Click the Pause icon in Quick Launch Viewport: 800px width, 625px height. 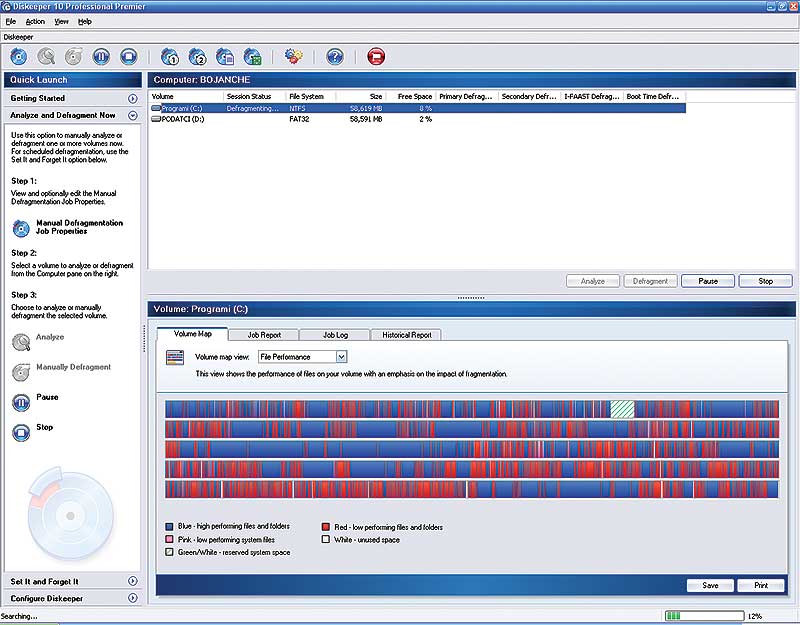(21, 403)
